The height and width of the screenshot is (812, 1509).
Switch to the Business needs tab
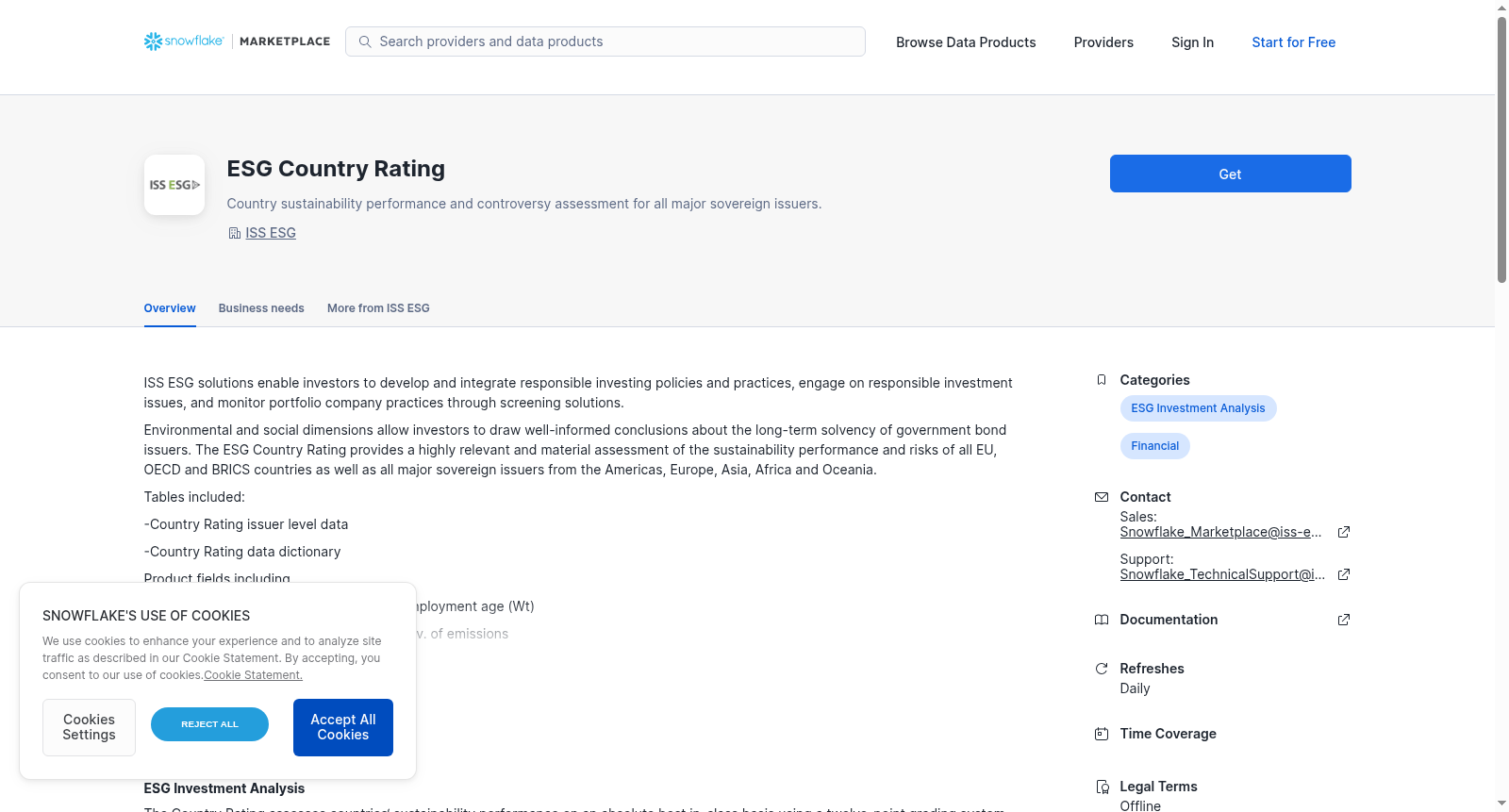coord(261,308)
